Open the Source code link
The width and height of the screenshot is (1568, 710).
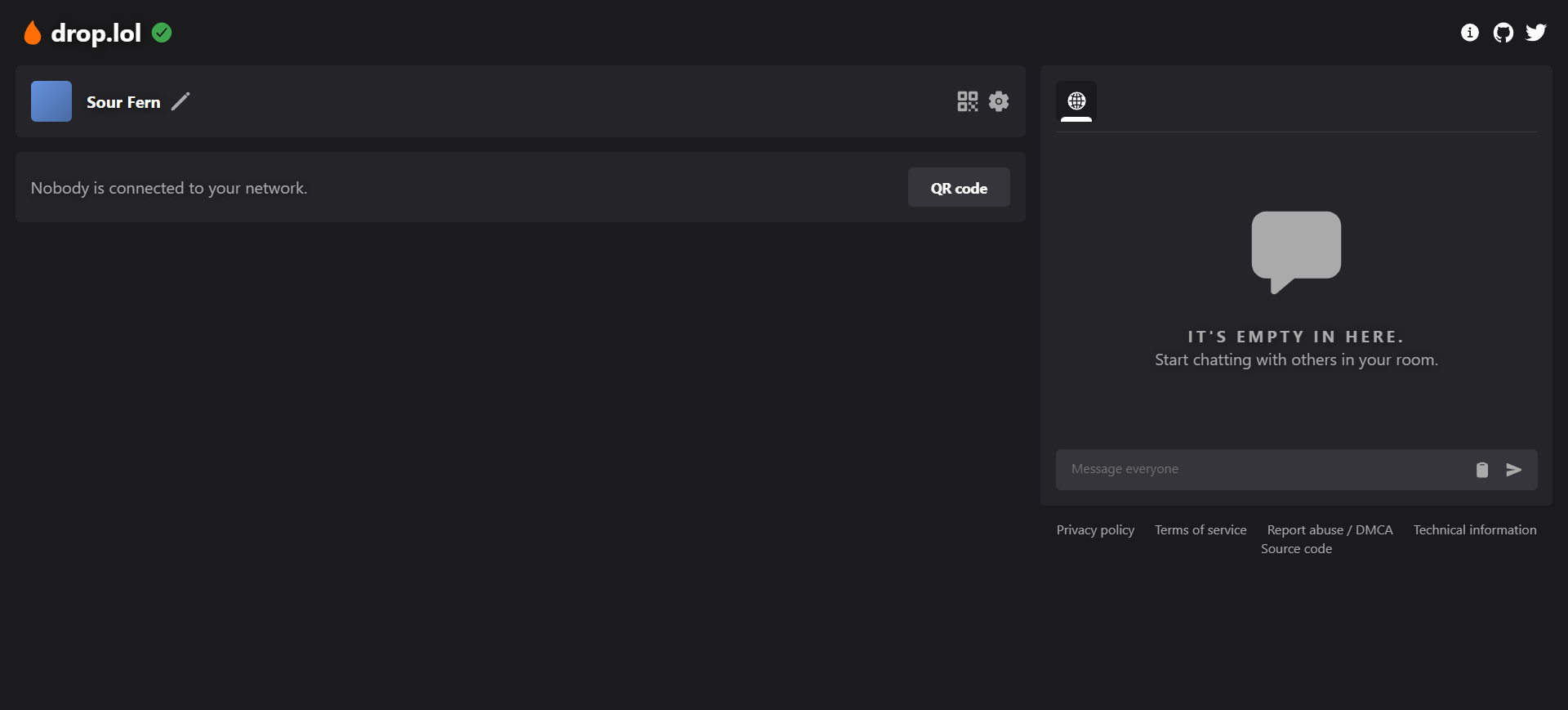click(x=1296, y=549)
